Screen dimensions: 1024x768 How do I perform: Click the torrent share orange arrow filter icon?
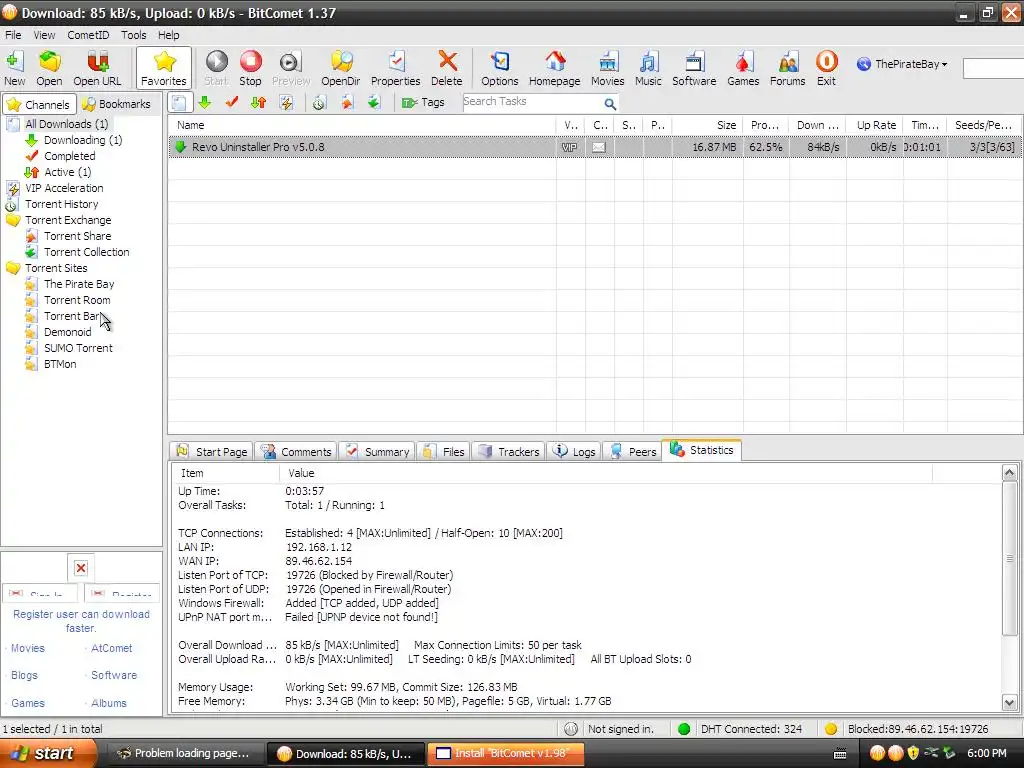coord(346,103)
